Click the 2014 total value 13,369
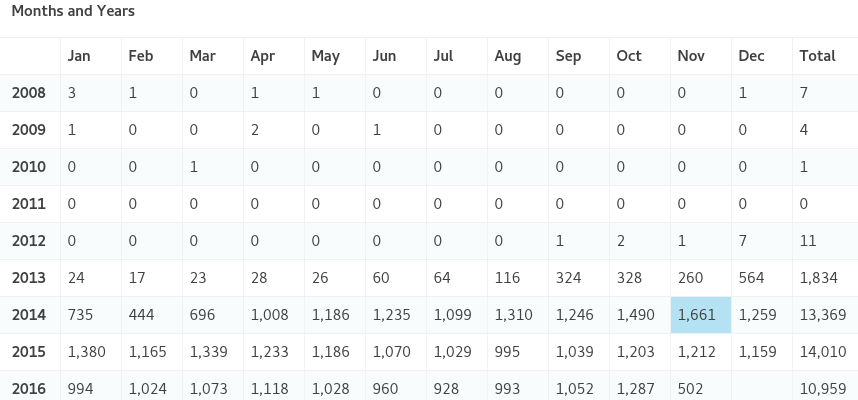The width and height of the screenshot is (858, 400). tap(823, 315)
